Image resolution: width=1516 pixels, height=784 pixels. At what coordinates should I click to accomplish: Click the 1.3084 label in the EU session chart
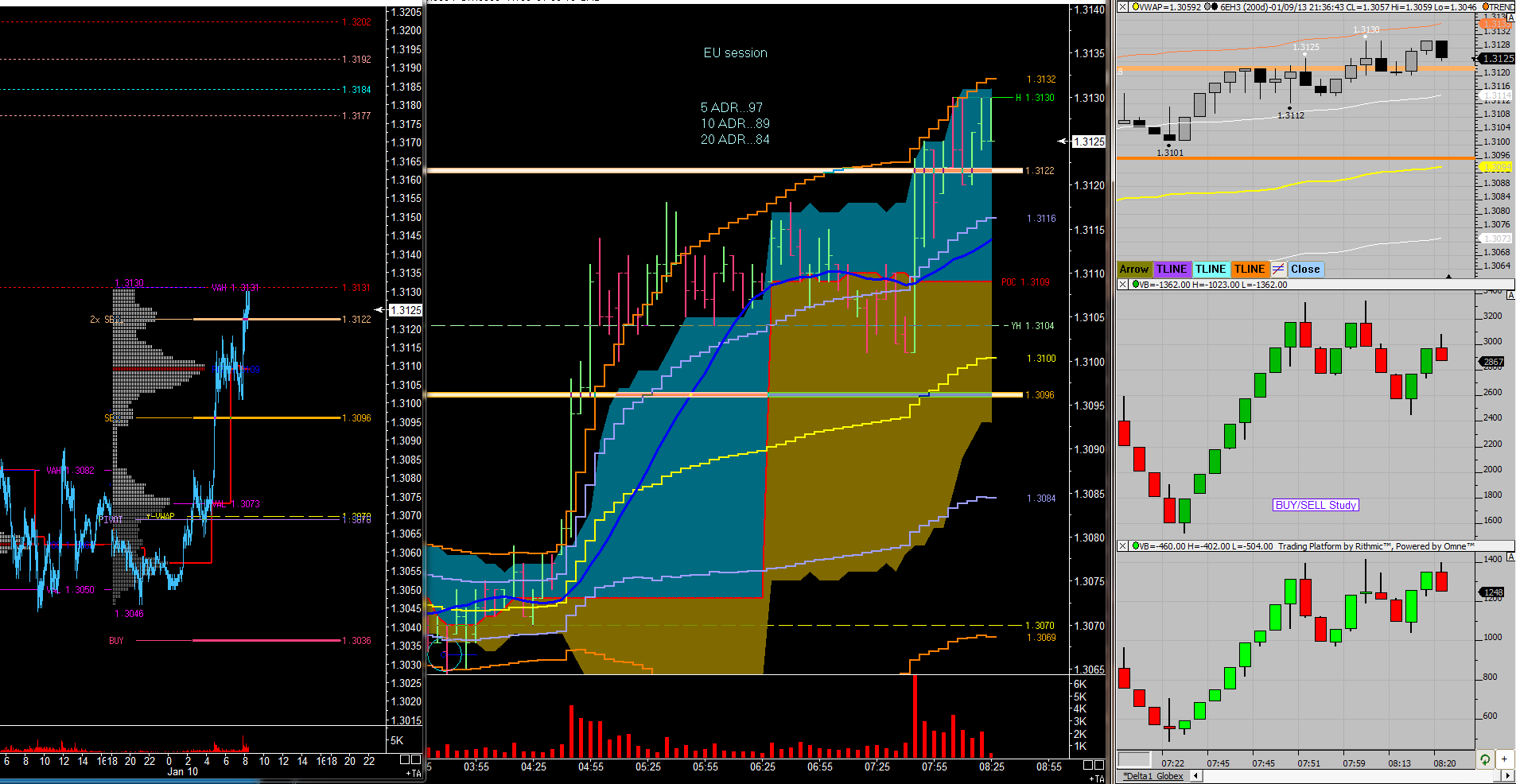pyautogui.click(x=1041, y=499)
